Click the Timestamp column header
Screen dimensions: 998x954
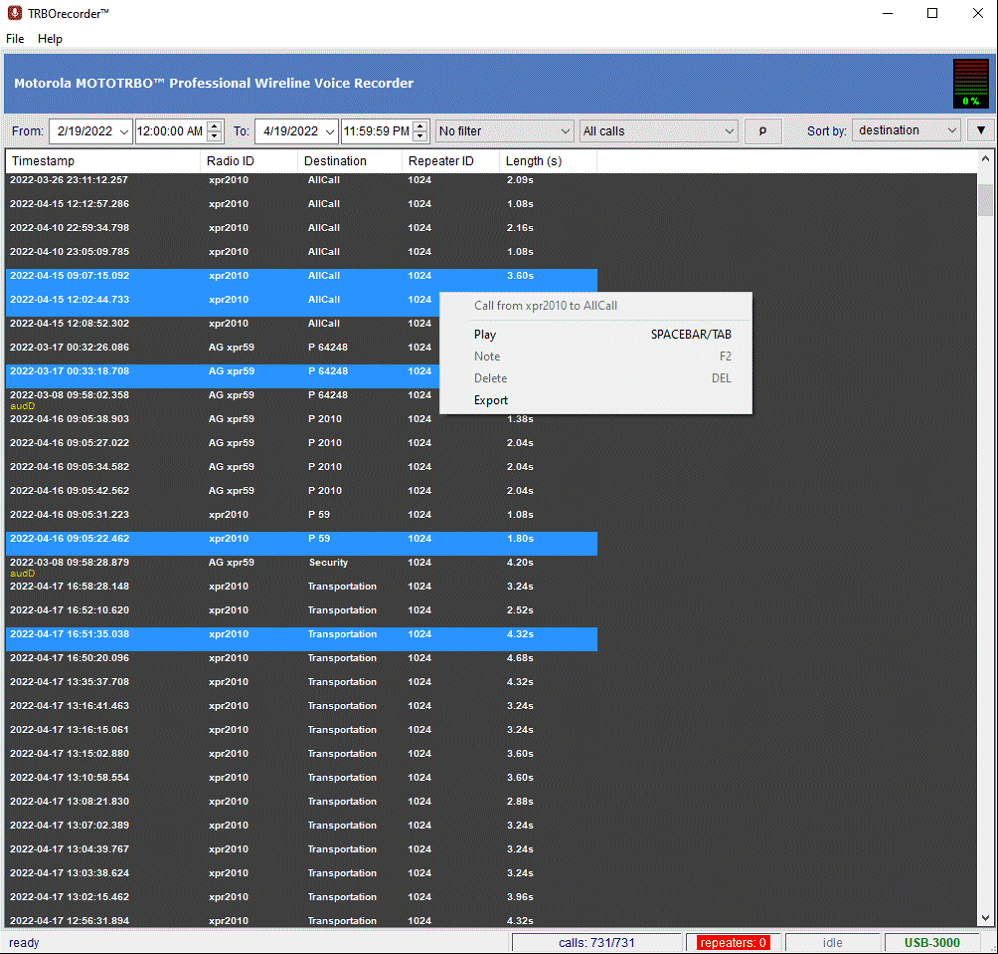pos(44,161)
